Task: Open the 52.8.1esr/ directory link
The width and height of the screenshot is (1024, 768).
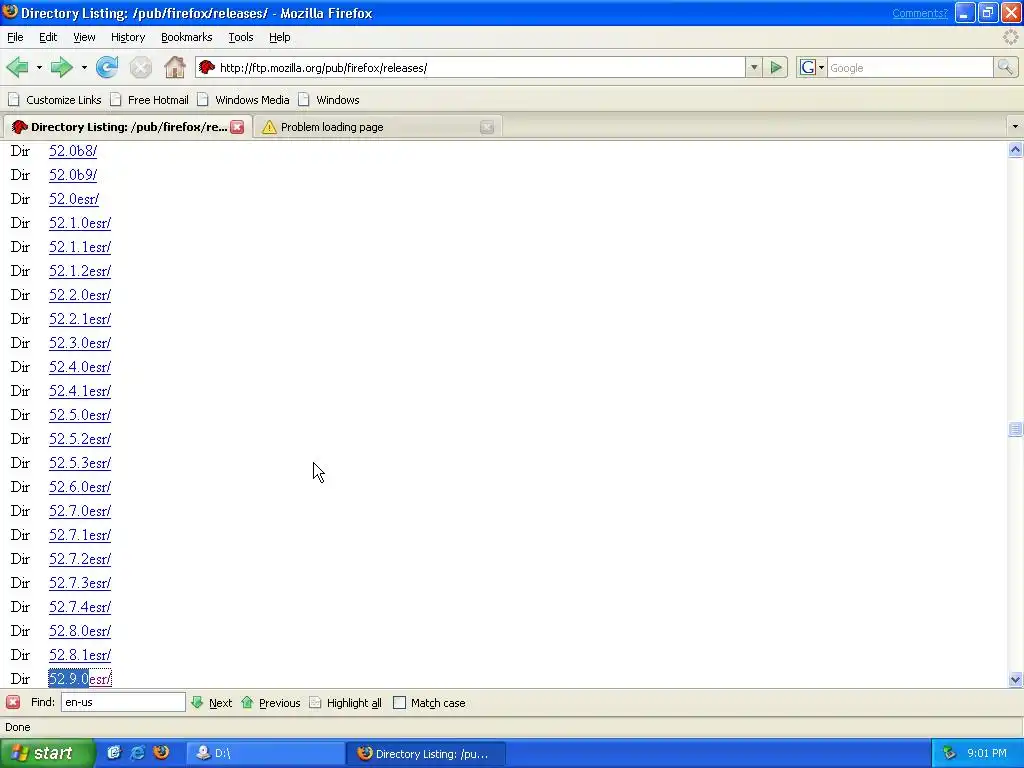Action: 80,655
